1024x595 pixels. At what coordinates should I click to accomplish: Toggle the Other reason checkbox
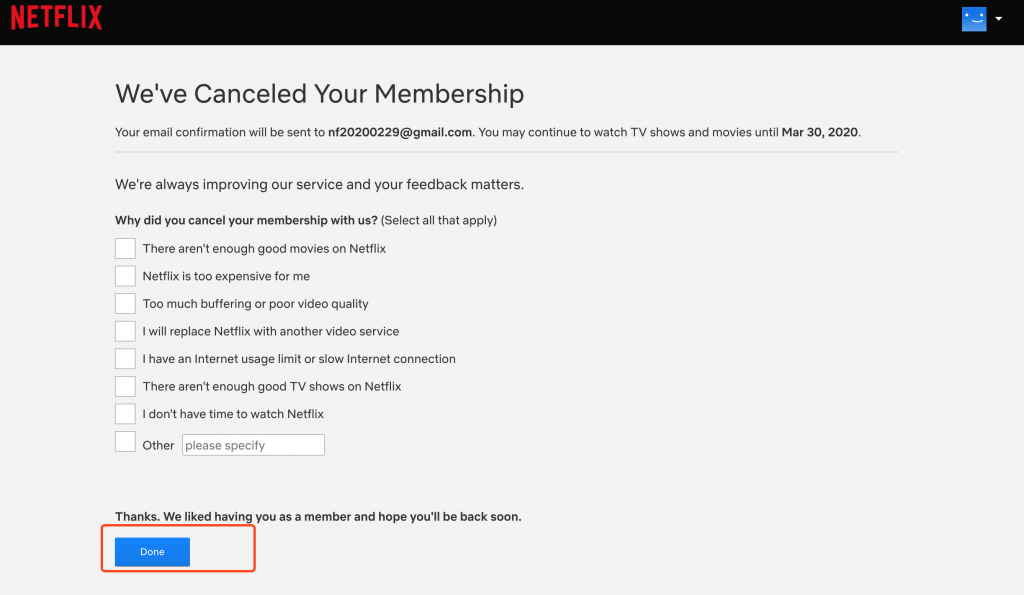pyautogui.click(x=125, y=442)
